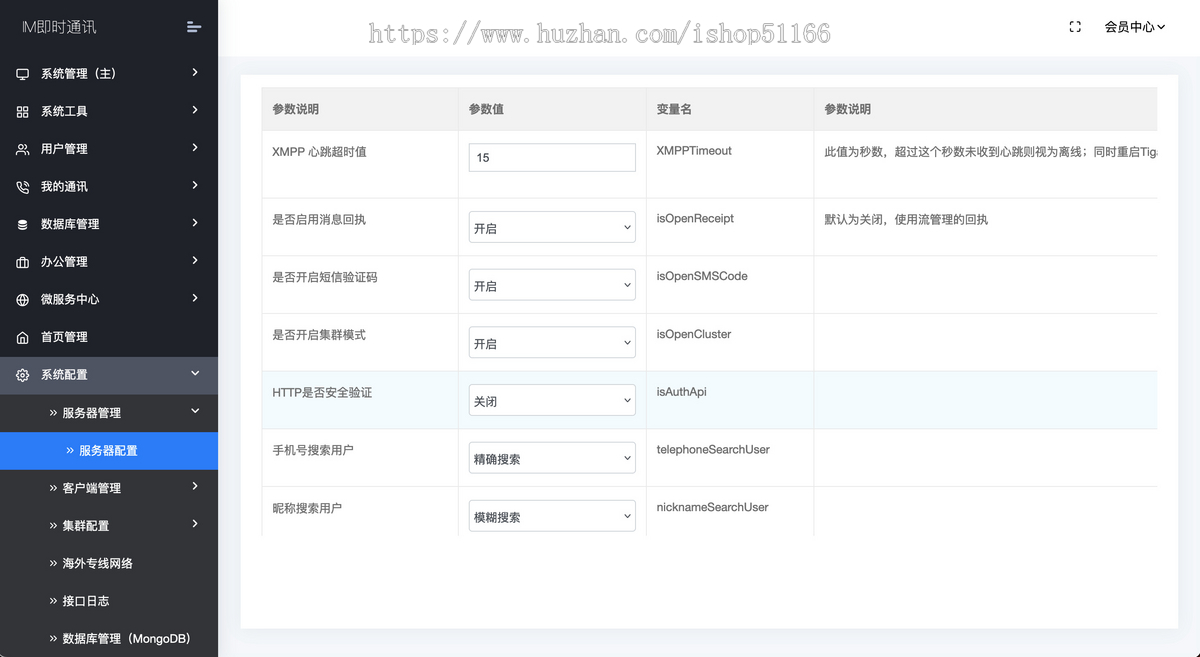Open the 是否启用消息回执 dropdown
Image resolution: width=1200 pixels, height=657 pixels.
click(552, 227)
